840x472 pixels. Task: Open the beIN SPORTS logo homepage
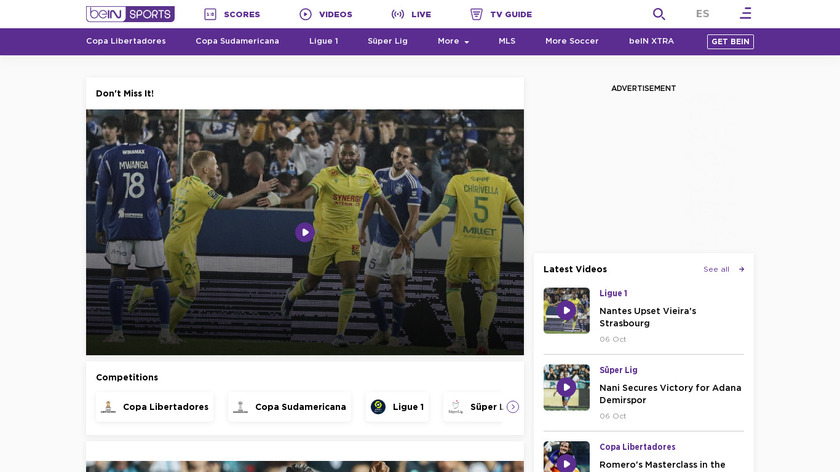click(130, 14)
